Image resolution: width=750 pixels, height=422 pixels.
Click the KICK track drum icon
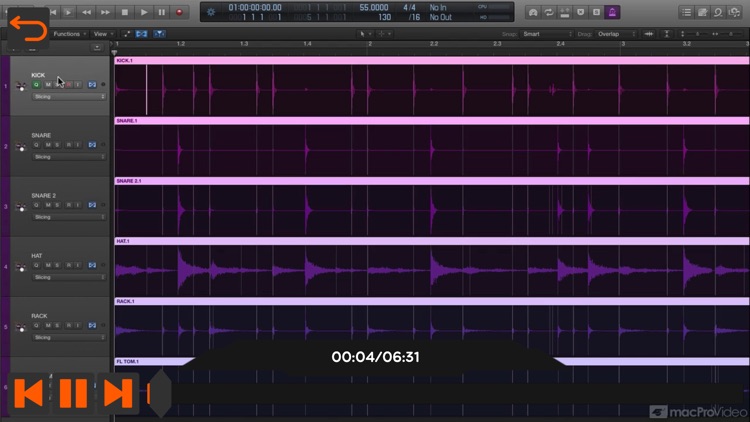tap(21, 87)
